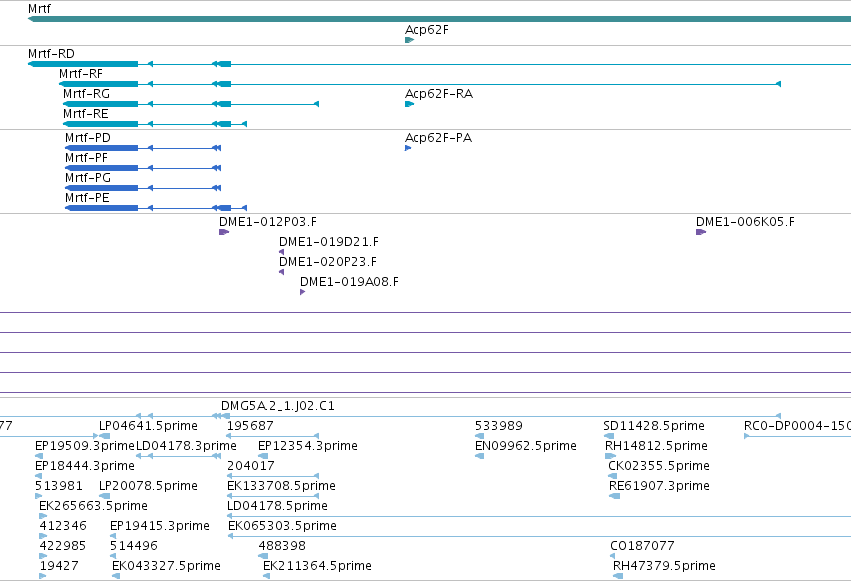Screen dimensions: 851x581
Task: Click the LP04641.5prime EST label
Action: point(148,426)
